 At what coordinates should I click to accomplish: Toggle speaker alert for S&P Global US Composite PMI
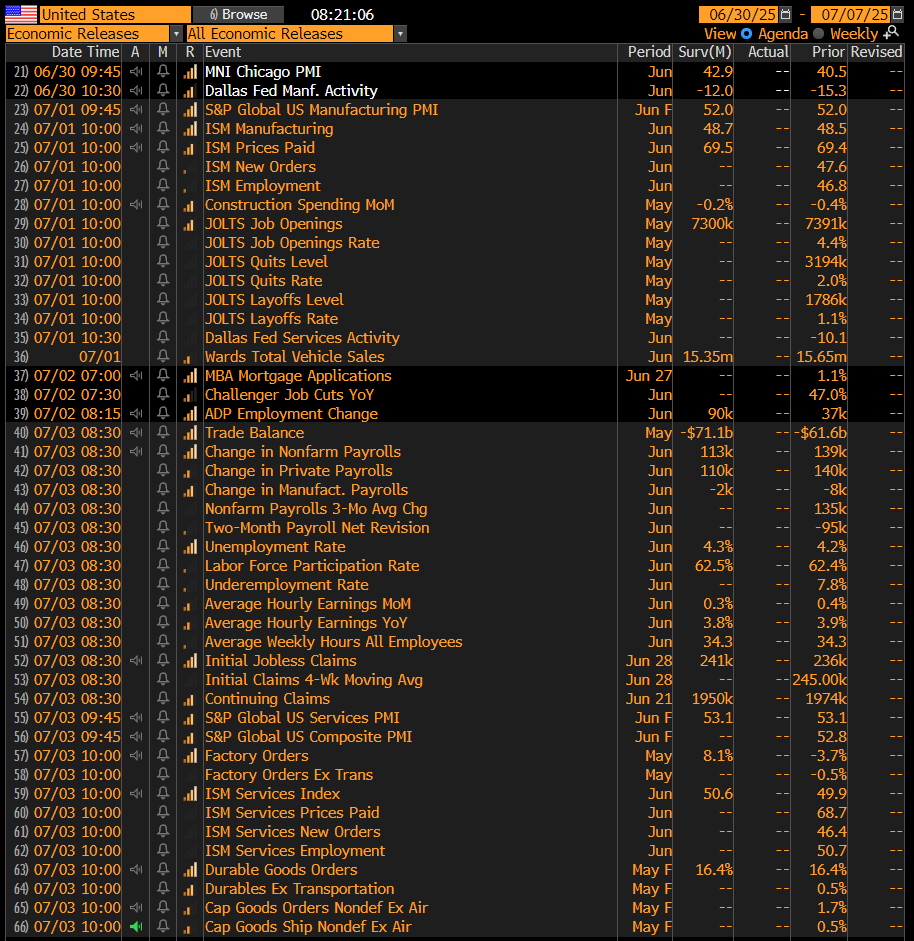[x=136, y=736]
